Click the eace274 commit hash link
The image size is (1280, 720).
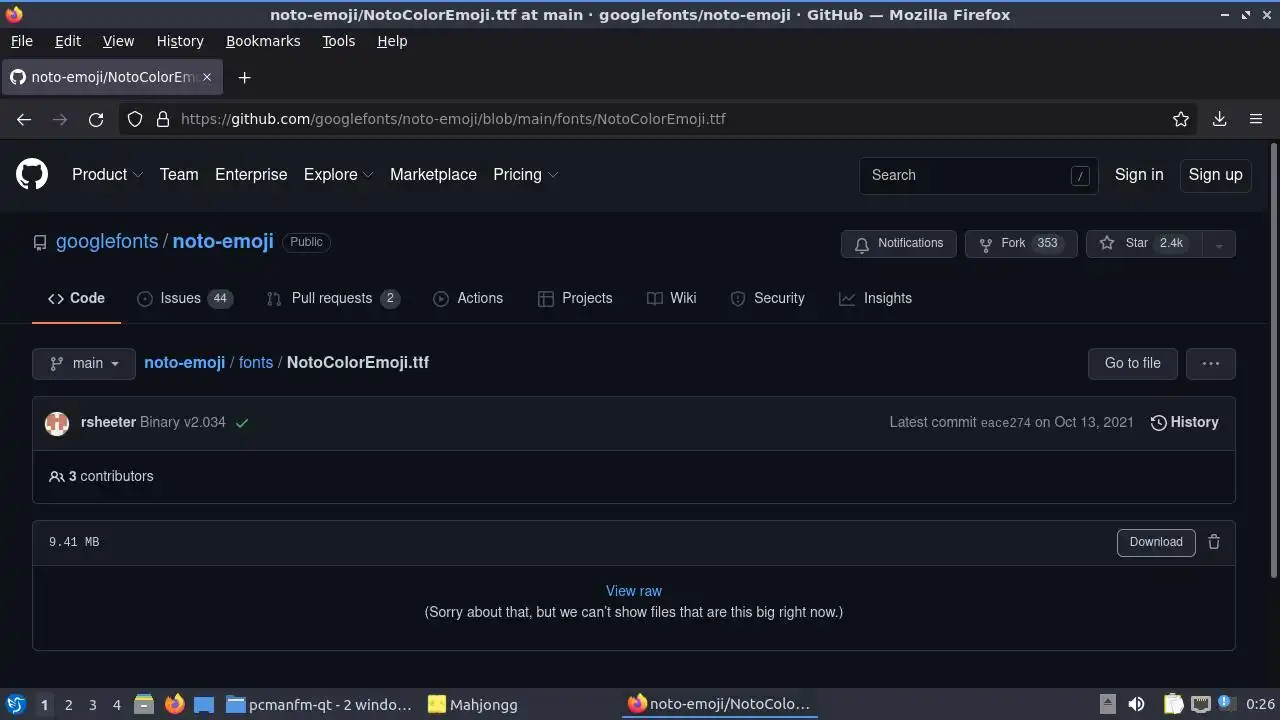(x=1005, y=423)
